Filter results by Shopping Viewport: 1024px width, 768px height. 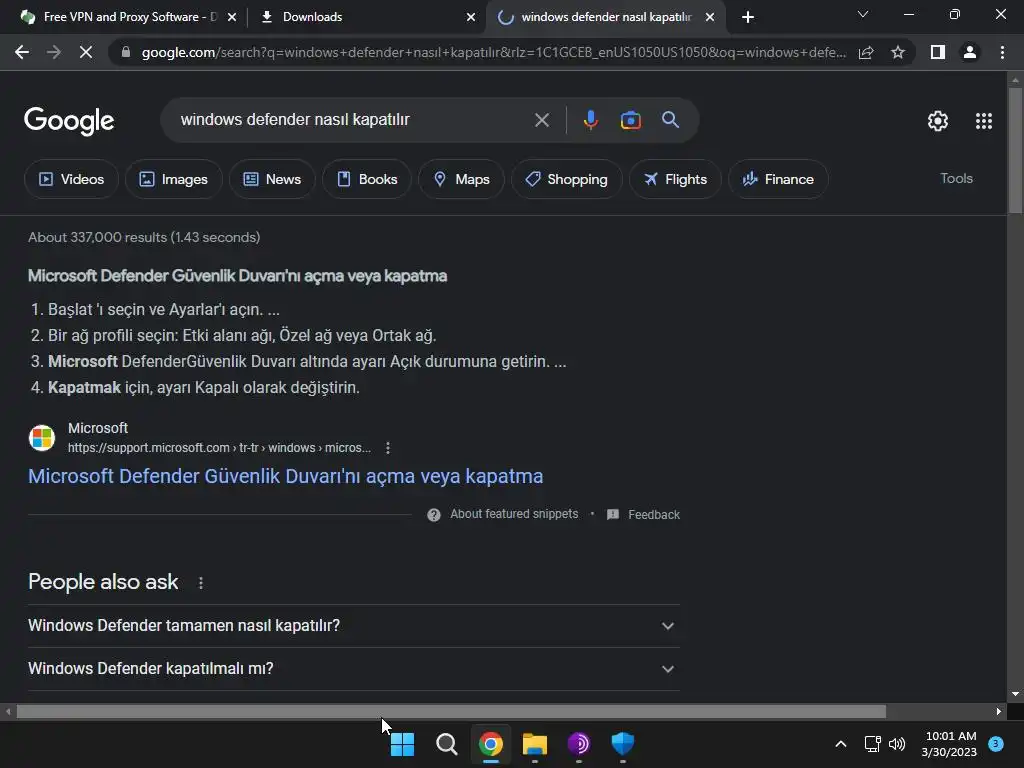[x=566, y=179]
